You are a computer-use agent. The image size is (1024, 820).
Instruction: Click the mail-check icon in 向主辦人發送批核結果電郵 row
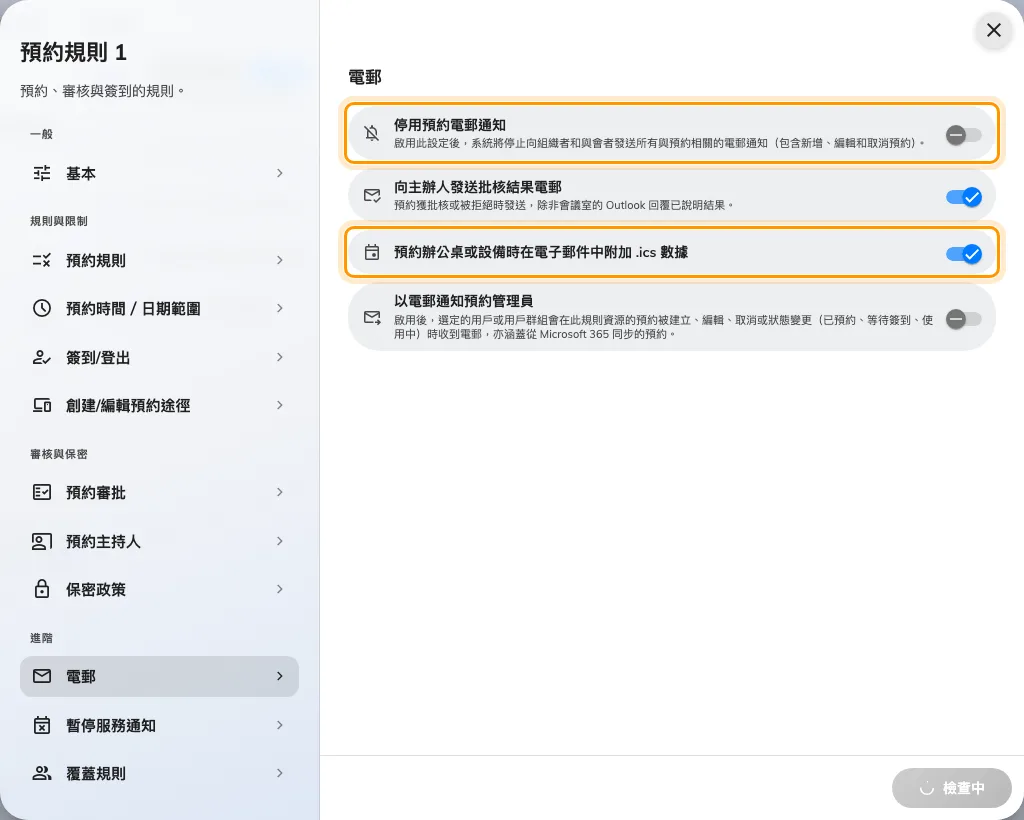pyautogui.click(x=372, y=195)
